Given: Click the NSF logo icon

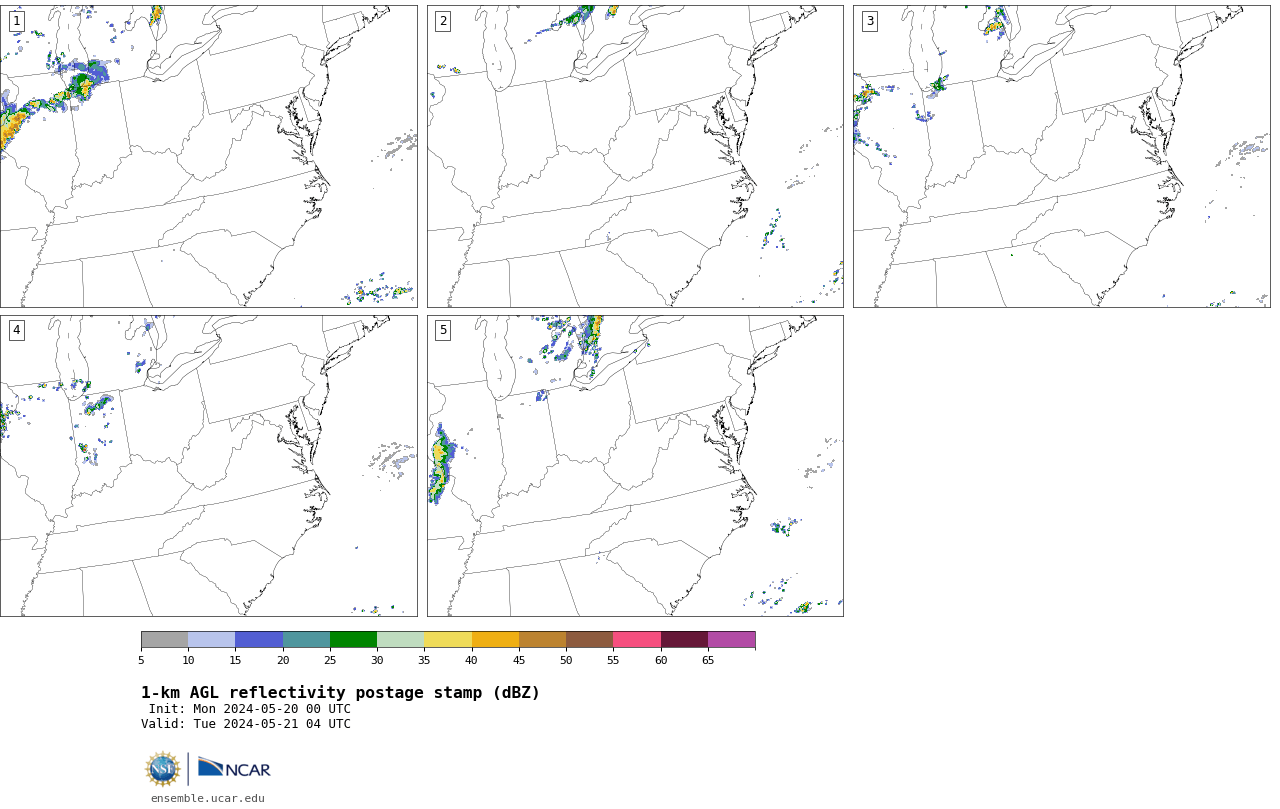Looking at the screenshot, I should pos(163,769).
